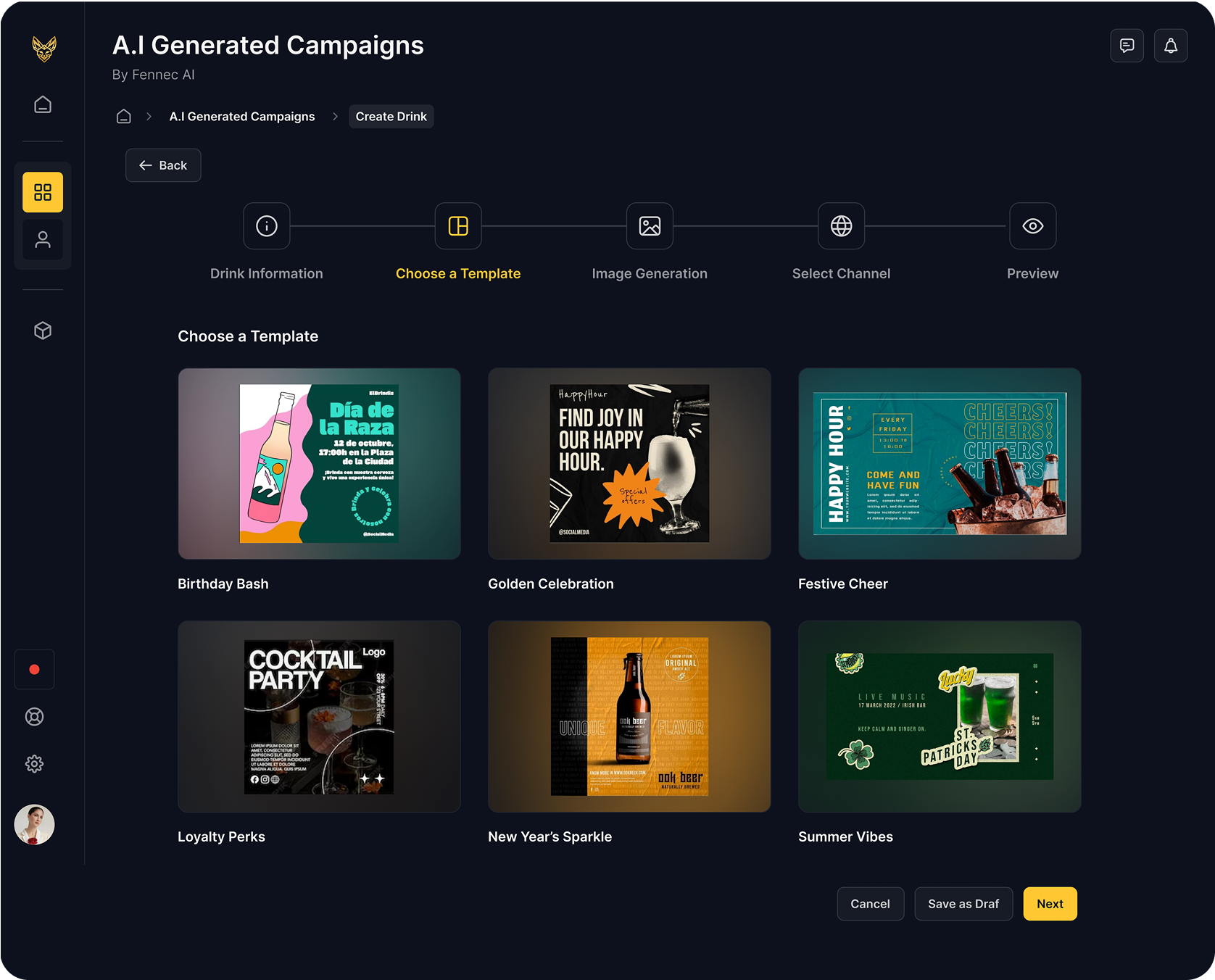Screen dimensions: 1215x980
Task: Click the Golden Celebration caption text
Action: [551, 584]
